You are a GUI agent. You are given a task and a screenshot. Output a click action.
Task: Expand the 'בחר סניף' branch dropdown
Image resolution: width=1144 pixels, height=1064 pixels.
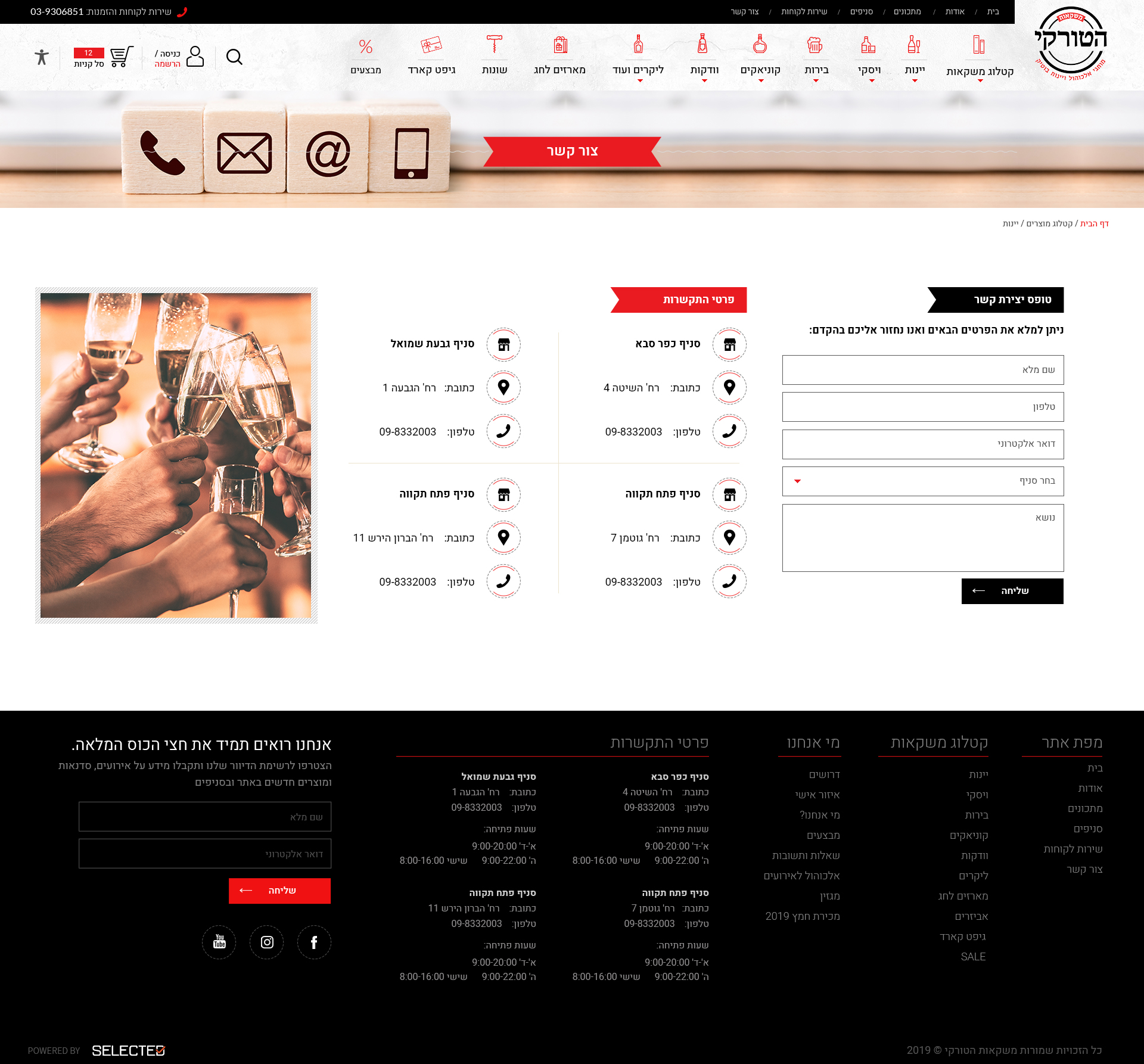[x=922, y=481]
